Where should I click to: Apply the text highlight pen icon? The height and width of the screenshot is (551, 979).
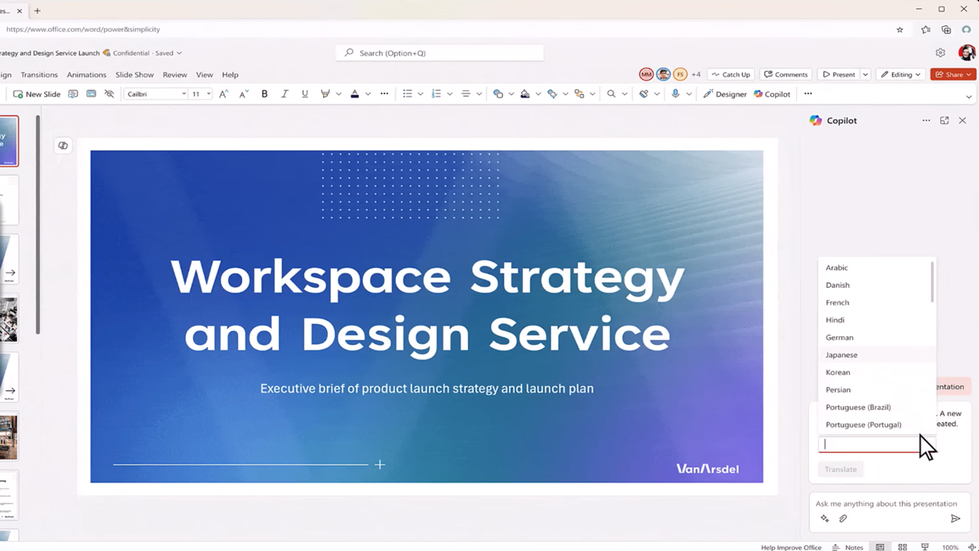325,94
